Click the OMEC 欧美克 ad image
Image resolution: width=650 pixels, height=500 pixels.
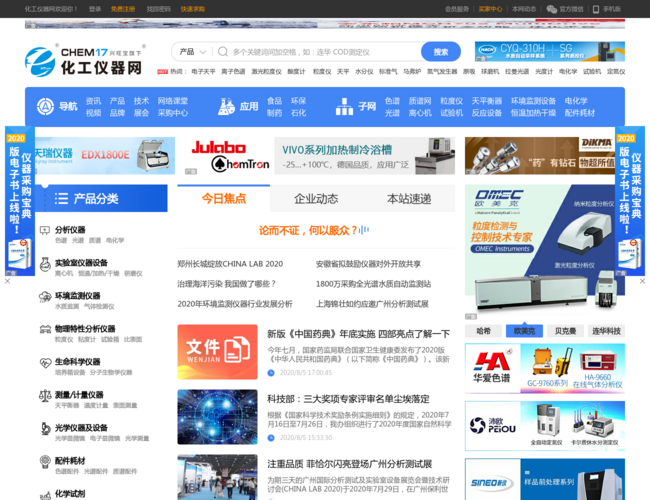[545, 252]
